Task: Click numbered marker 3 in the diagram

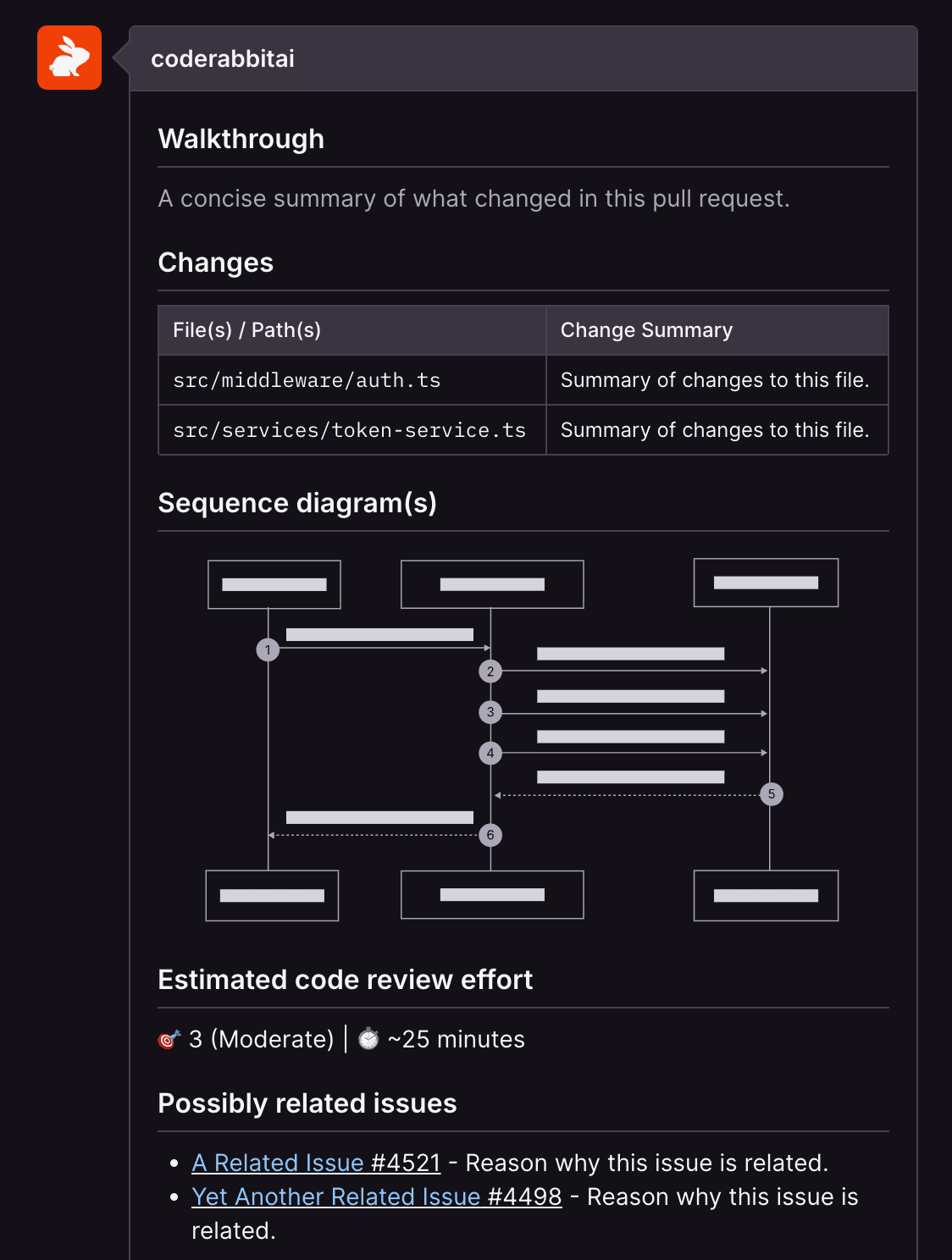Action: point(490,711)
